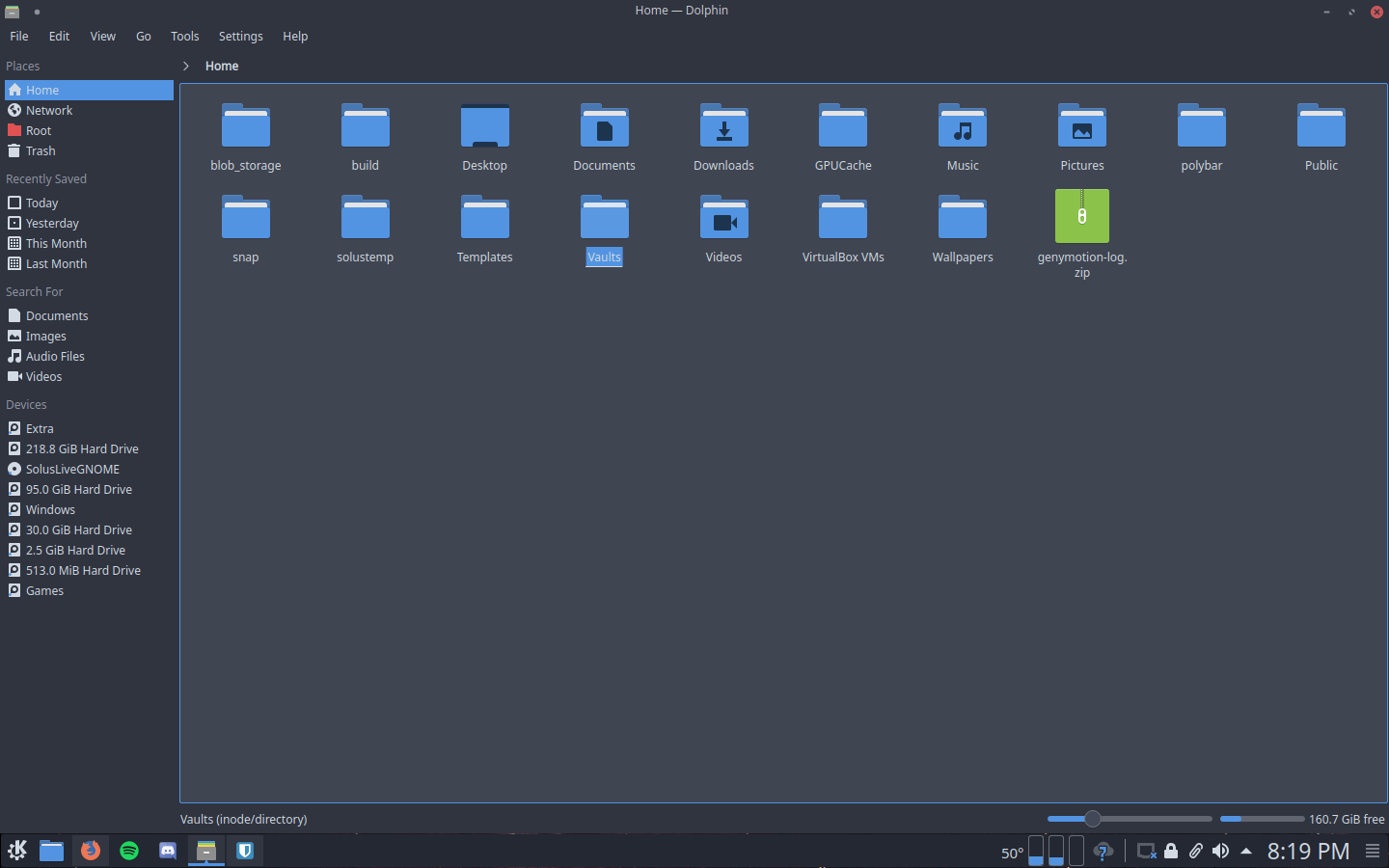Adjust the icon zoom slider
Image resolution: width=1389 pixels, height=868 pixels.
[1091, 819]
